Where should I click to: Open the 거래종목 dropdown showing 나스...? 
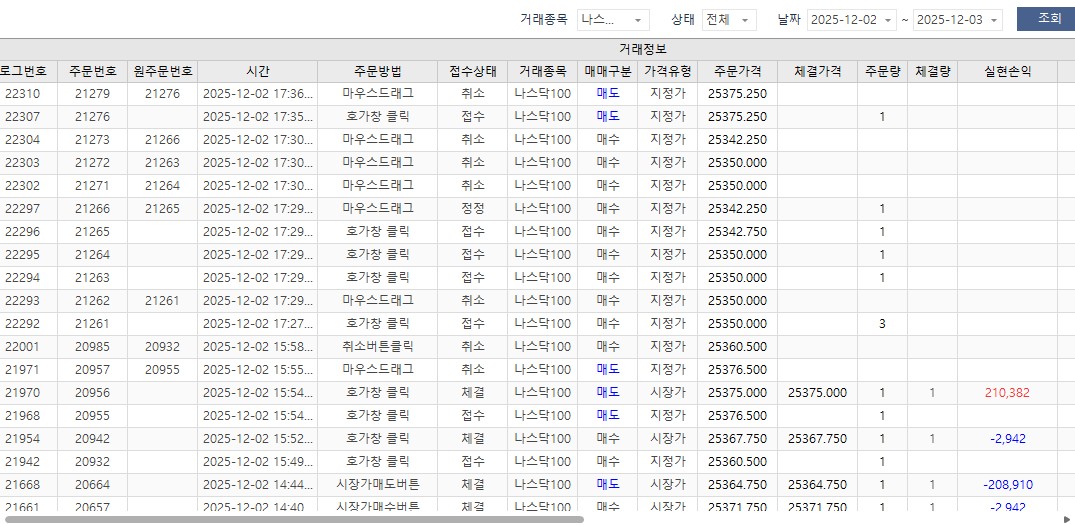point(613,20)
